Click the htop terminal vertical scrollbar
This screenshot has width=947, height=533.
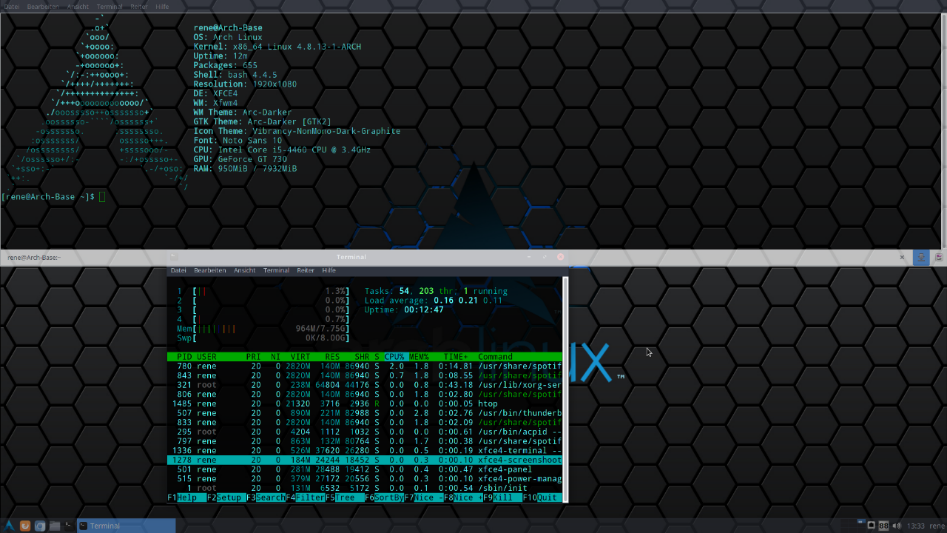pos(565,389)
